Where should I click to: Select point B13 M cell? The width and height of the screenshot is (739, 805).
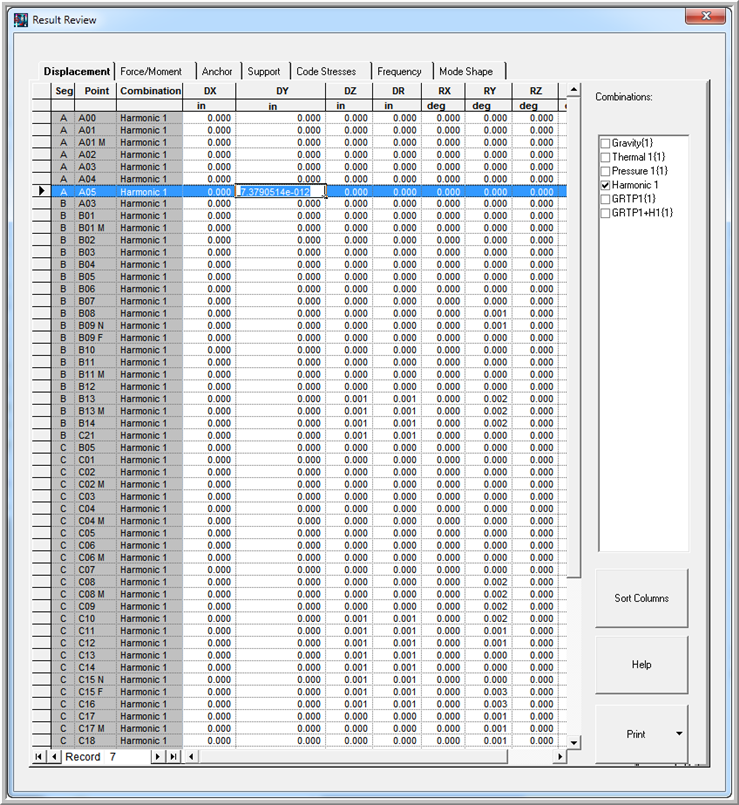tap(96, 411)
